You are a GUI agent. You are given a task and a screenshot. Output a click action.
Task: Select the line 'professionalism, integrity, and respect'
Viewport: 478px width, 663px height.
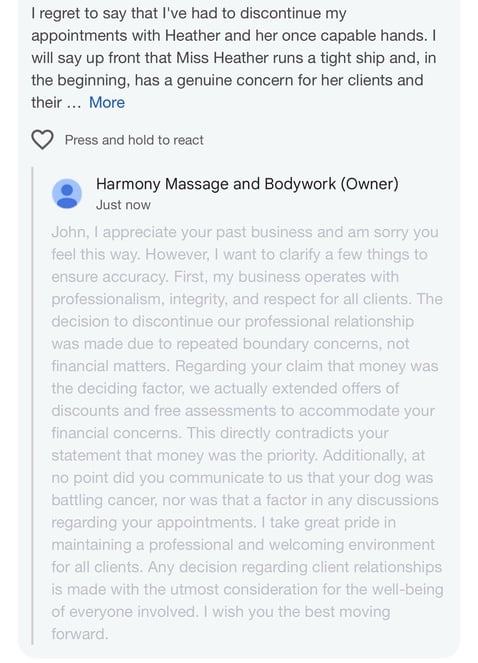(247, 299)
